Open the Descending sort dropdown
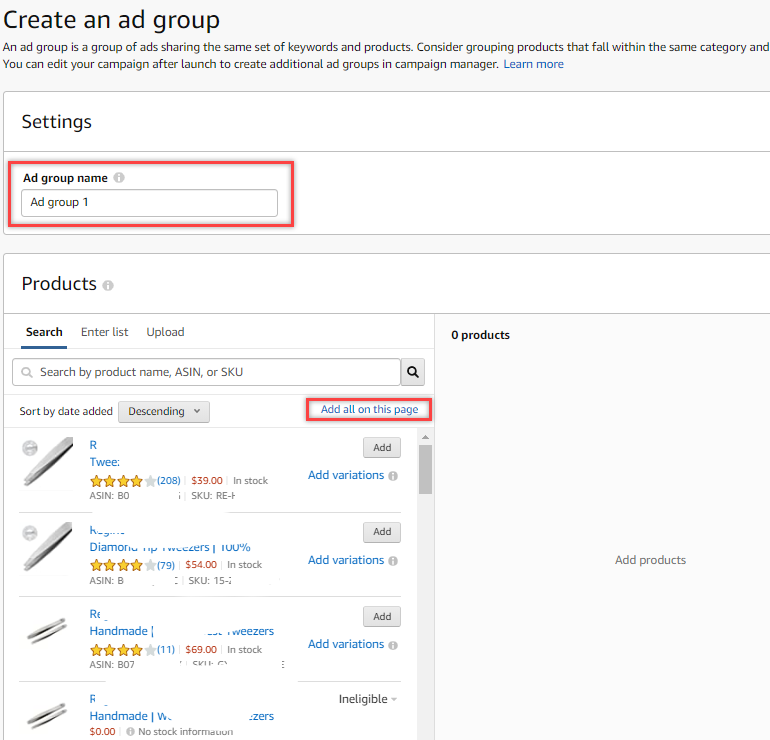This screenshot has height=740, width=770. click(164, 411)
